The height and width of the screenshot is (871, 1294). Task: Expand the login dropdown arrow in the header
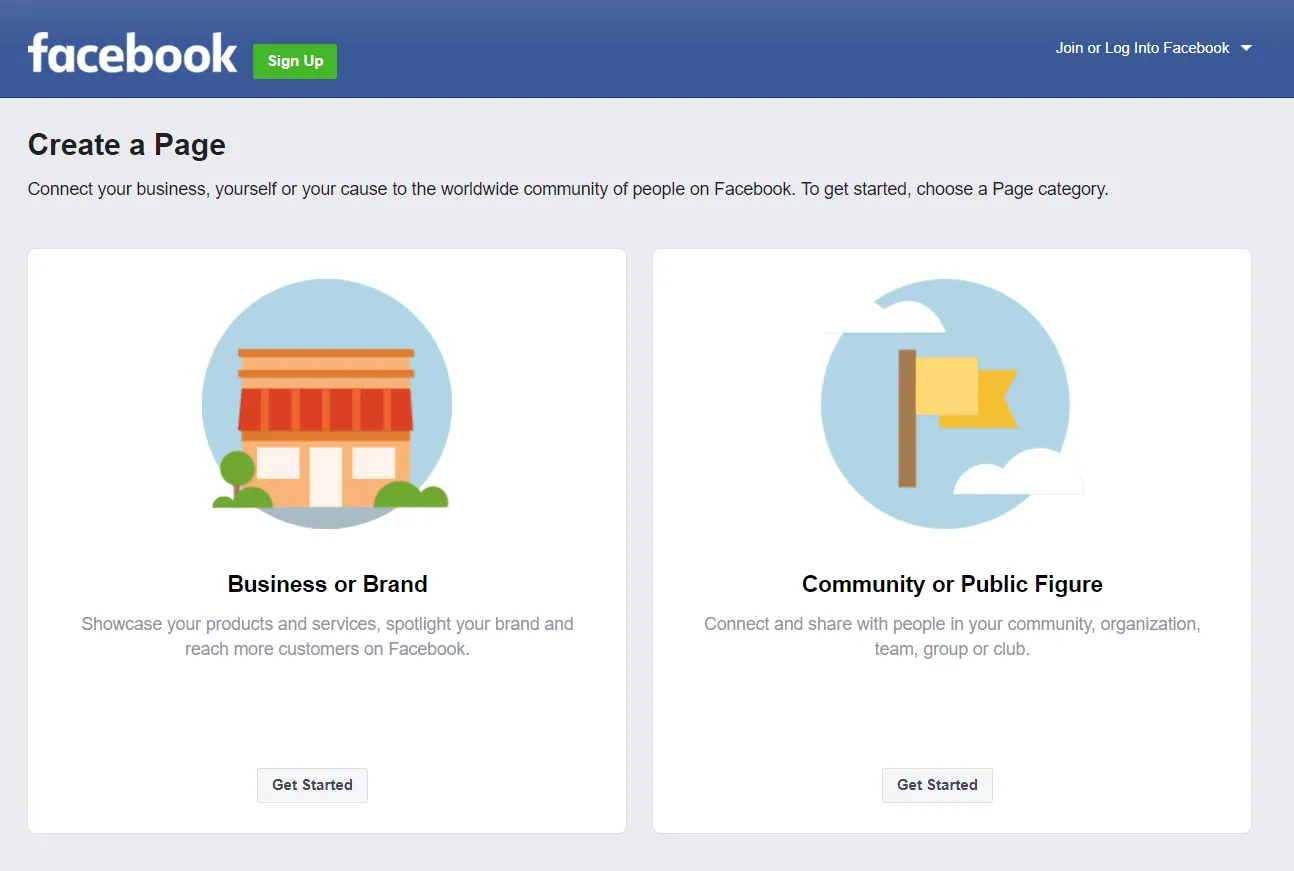pyautogui.click(x=1246, y=48)
